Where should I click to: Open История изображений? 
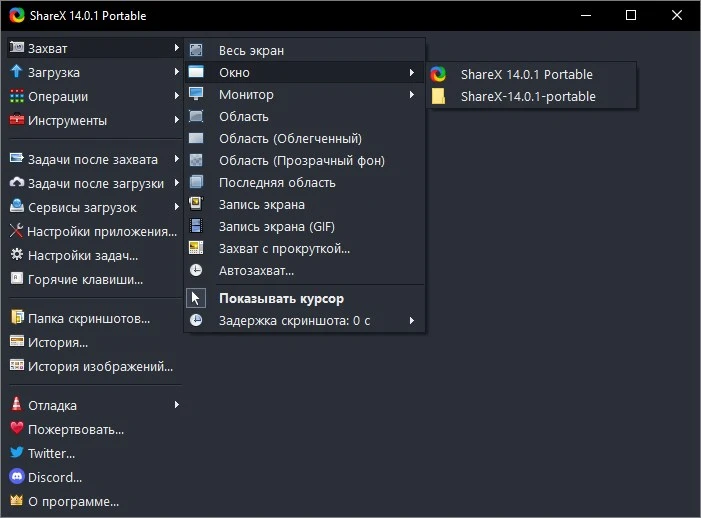tap(100, 366)
